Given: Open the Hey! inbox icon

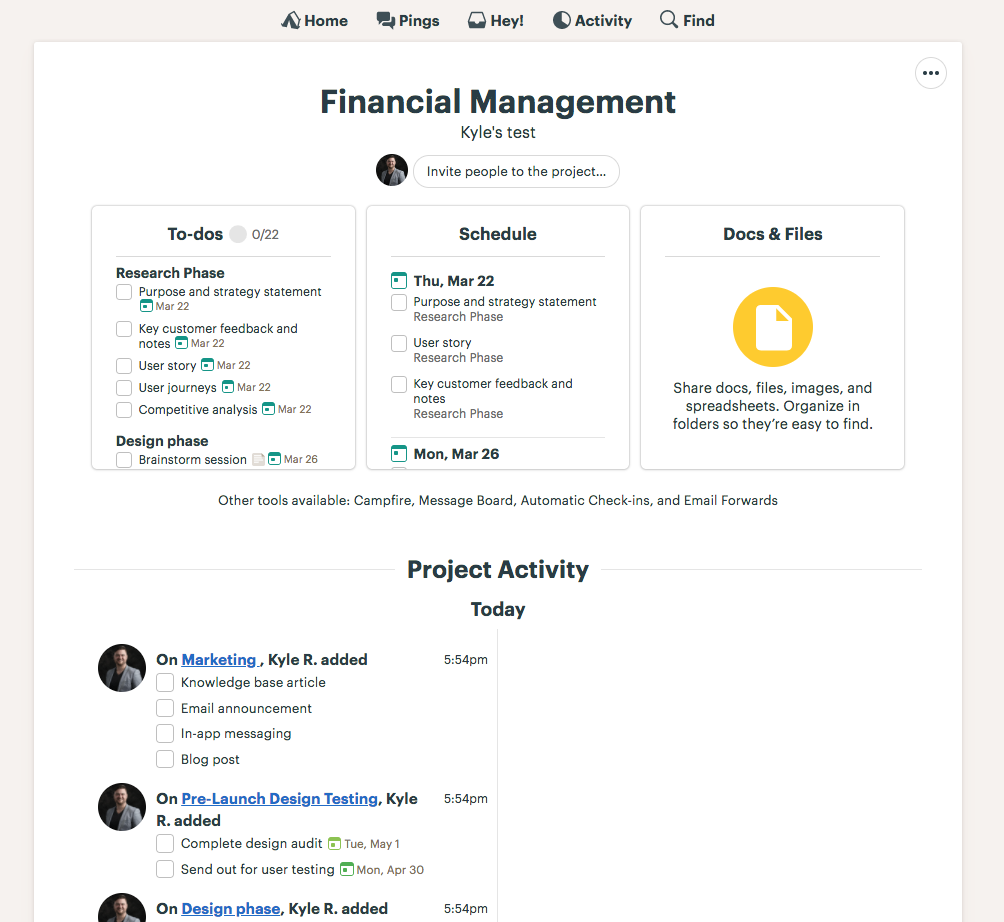Looking at the screenshot, I should click(477, 20).
